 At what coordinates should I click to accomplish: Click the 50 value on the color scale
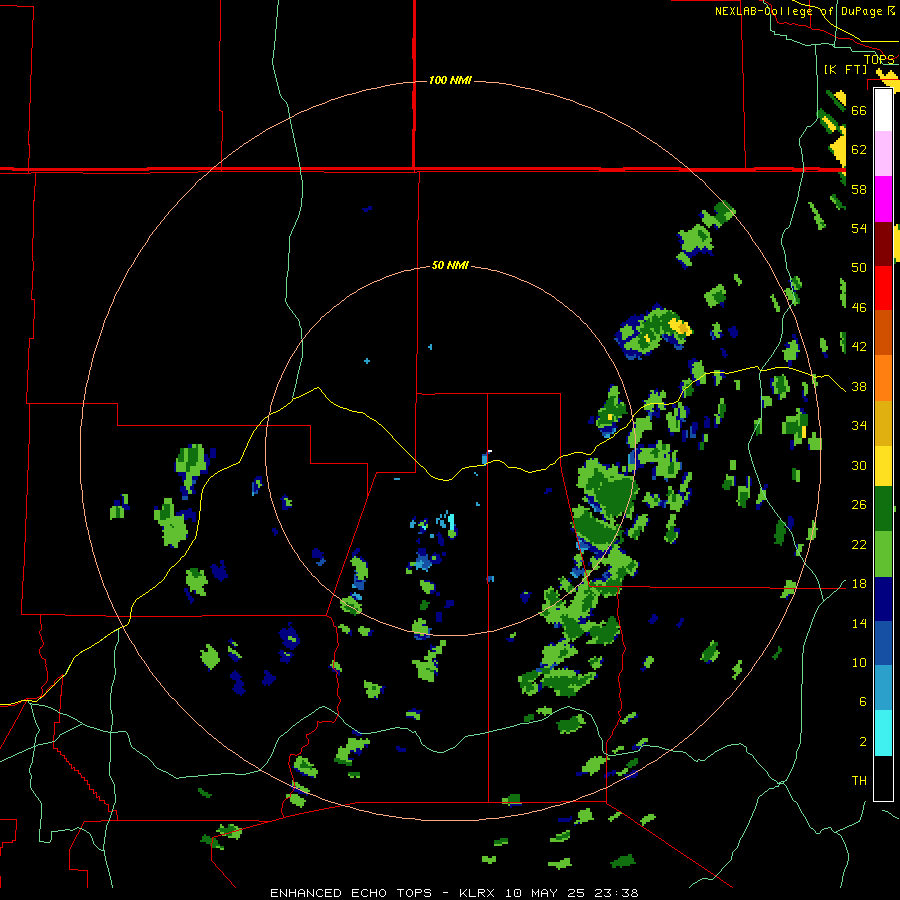pos(859,267)
